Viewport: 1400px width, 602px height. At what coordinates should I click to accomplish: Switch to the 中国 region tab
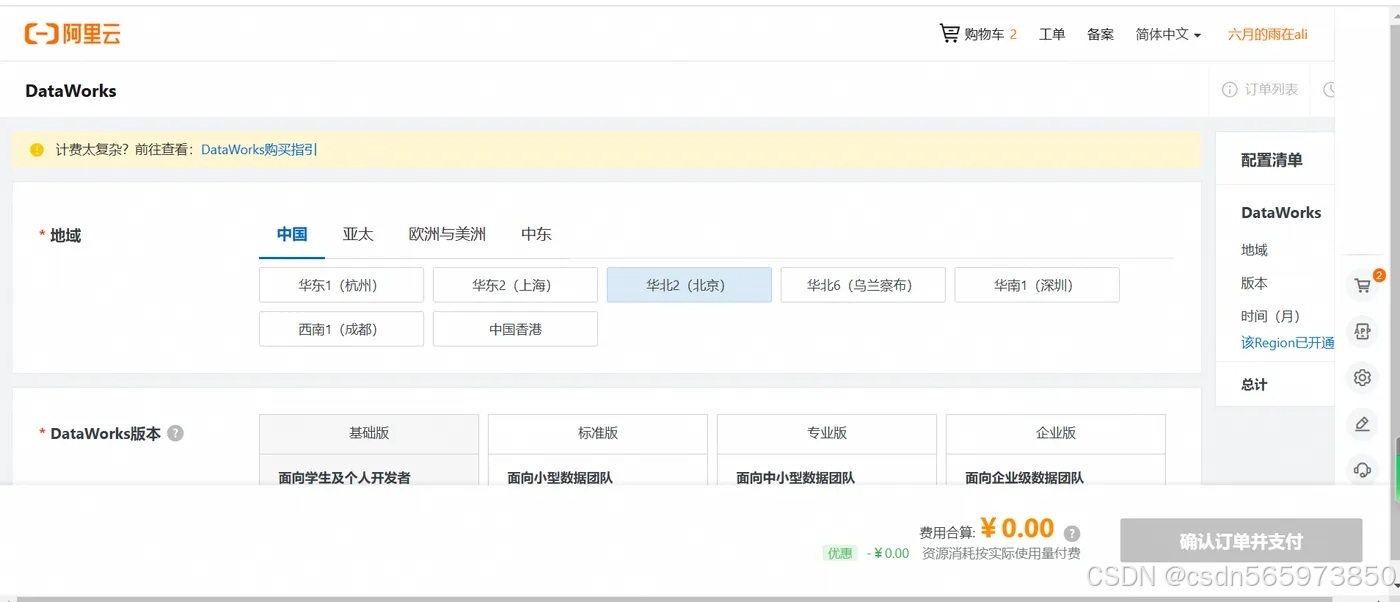pyautogui.click(x=292, y=234)
